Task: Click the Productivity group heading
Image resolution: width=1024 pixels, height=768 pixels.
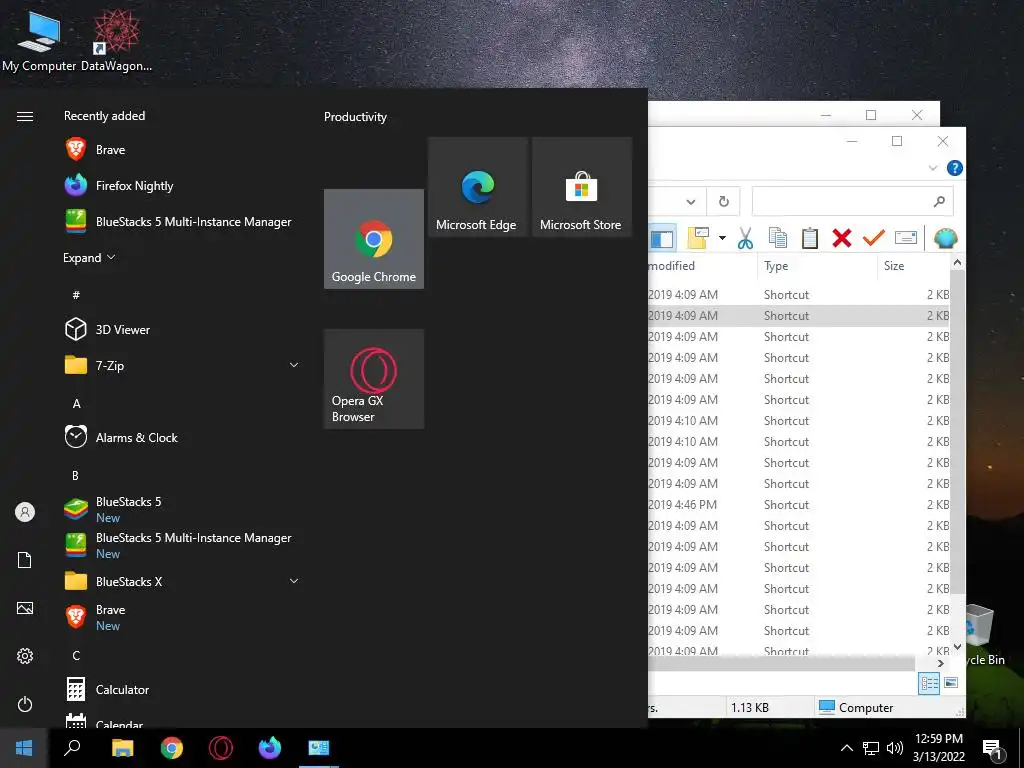Action: (x=355, y=117)
